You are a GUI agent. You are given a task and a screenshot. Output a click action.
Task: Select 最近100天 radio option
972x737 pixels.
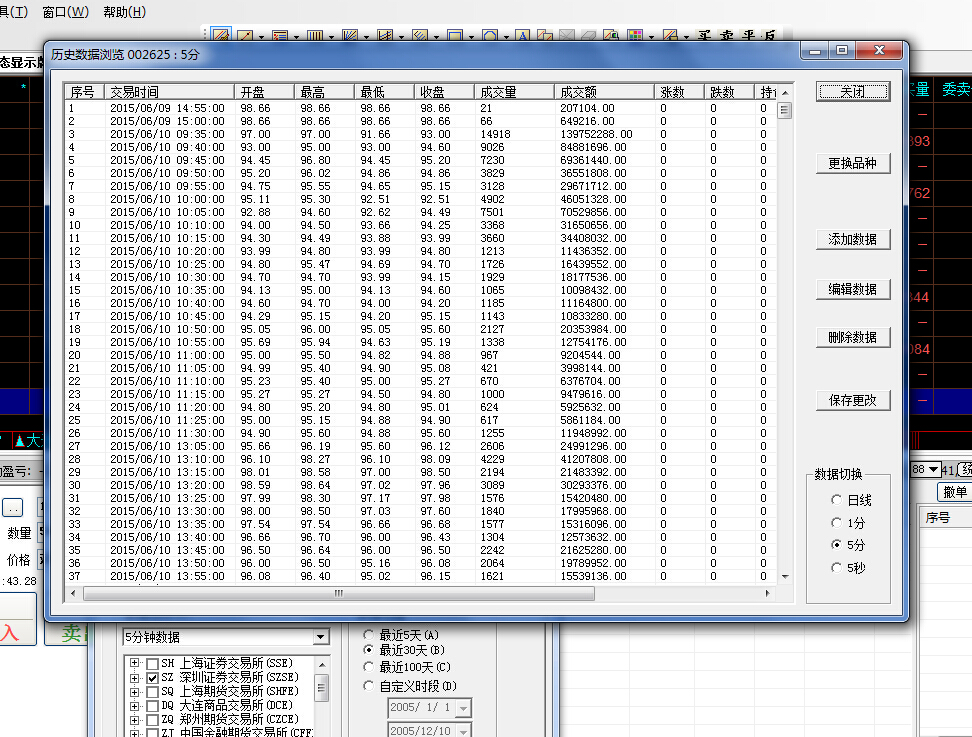(369, 667)
